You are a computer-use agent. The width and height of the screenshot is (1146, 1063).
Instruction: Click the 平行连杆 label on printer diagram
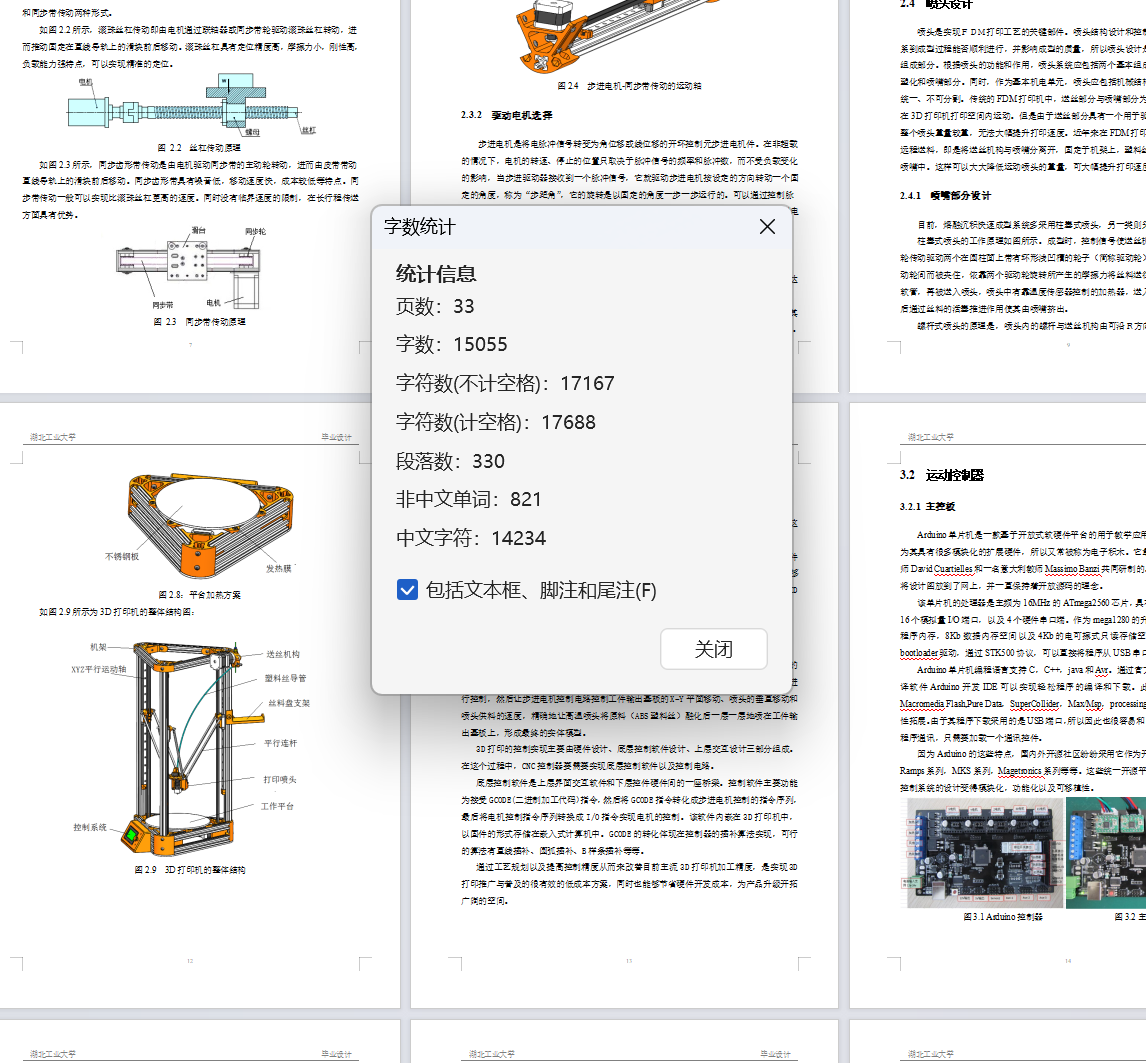281,744
